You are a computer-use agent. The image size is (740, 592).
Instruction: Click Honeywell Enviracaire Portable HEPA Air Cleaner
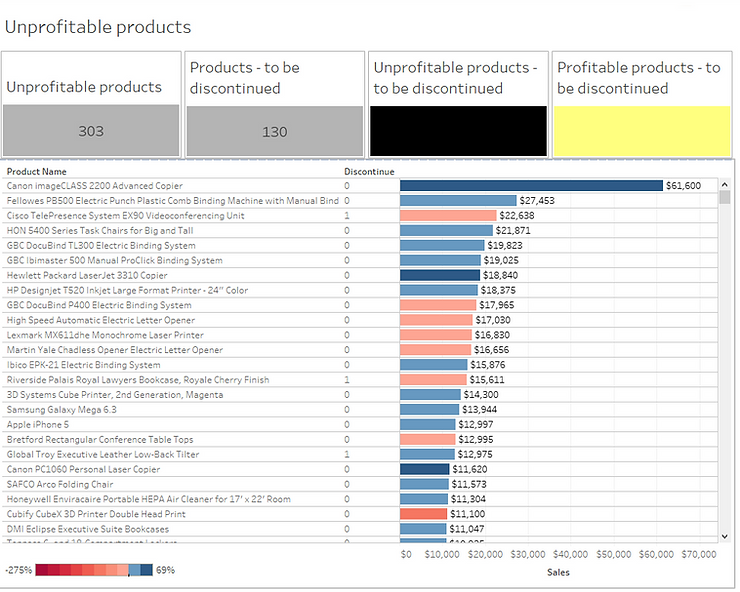pyautogui.click(x=149, y=499)
